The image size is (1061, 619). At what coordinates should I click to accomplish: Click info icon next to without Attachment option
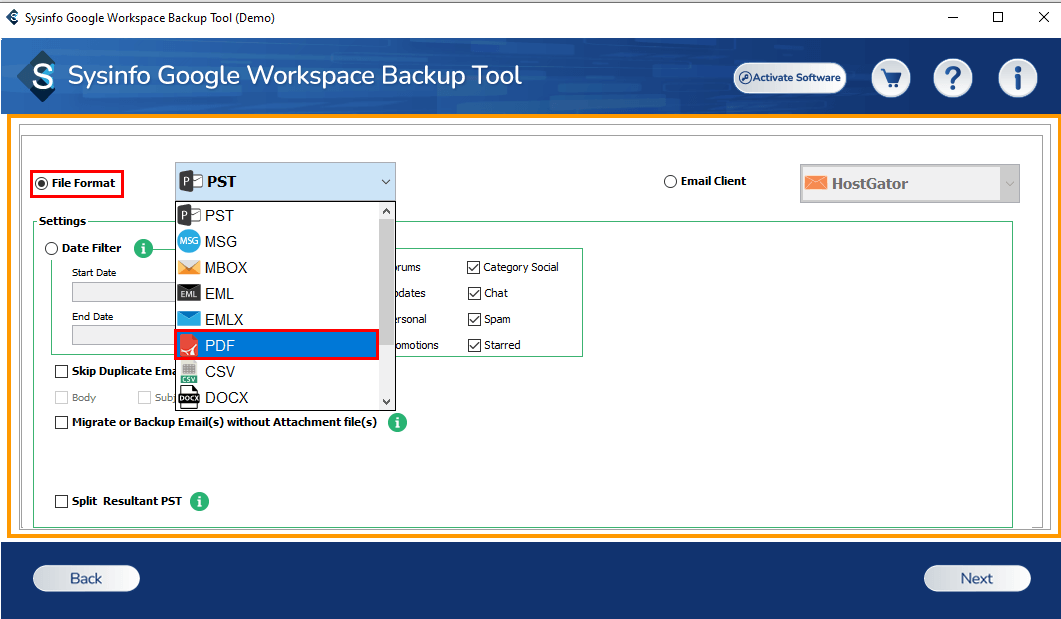point(397,423)
